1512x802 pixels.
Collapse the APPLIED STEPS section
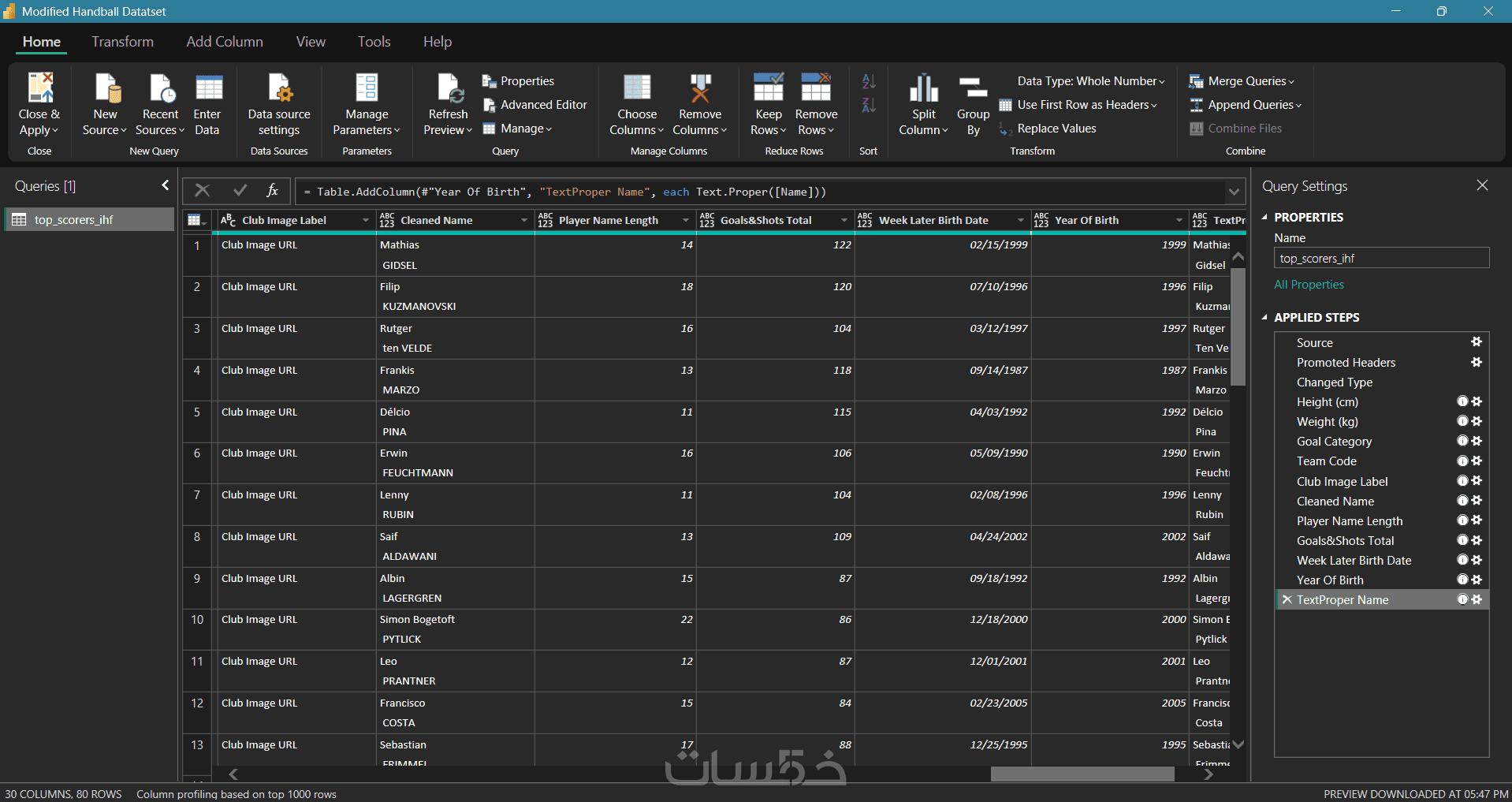click(x=1264, y=317)
